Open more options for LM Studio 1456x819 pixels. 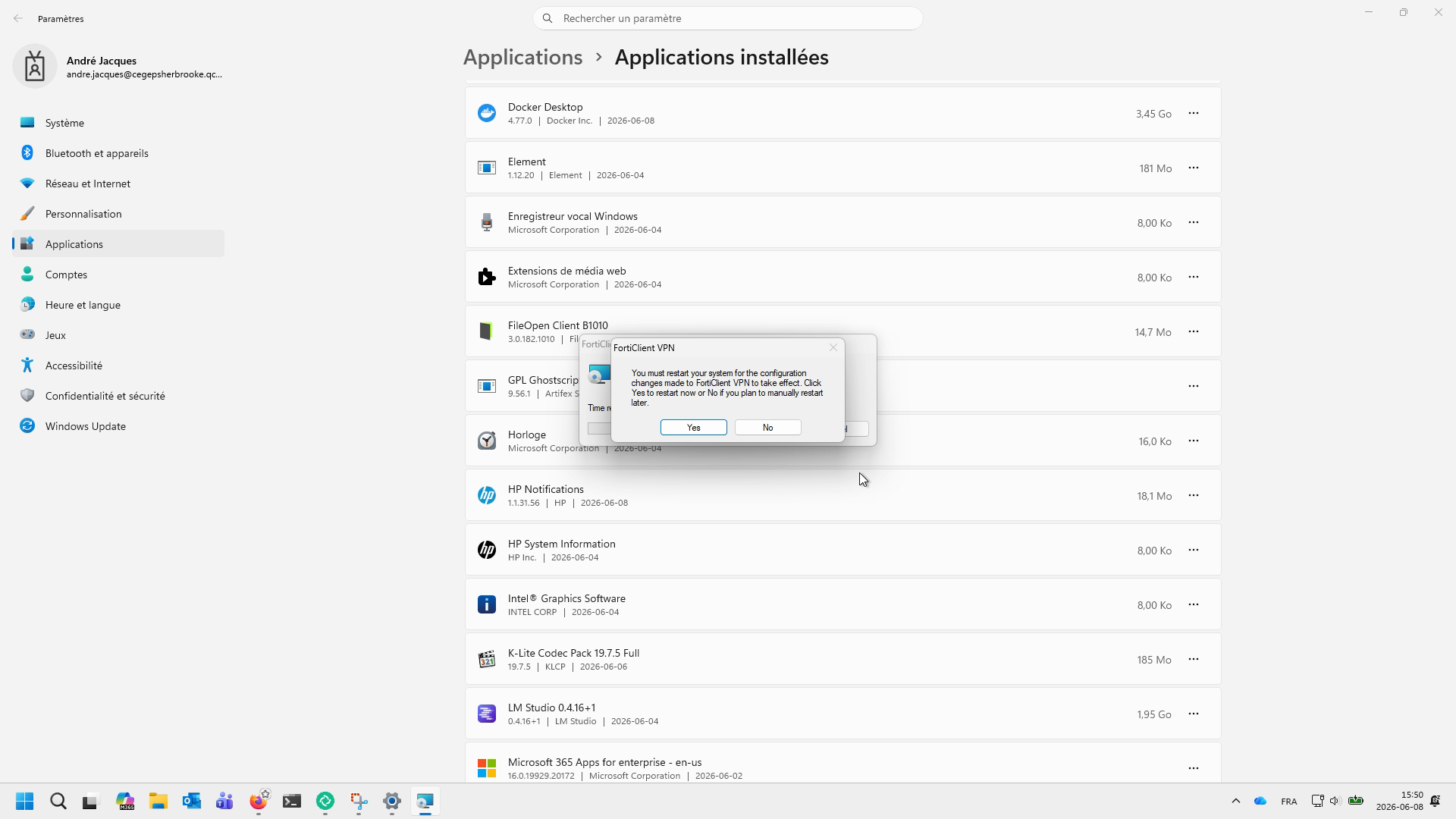click(1194, 714)
